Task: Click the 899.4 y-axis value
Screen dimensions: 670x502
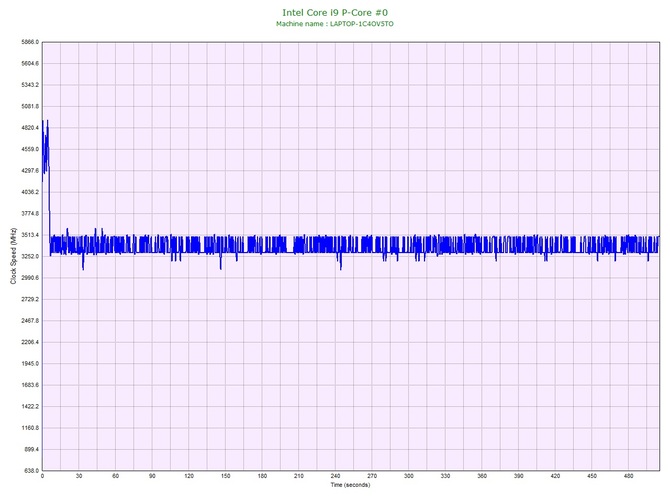Action: click(31, 449)
